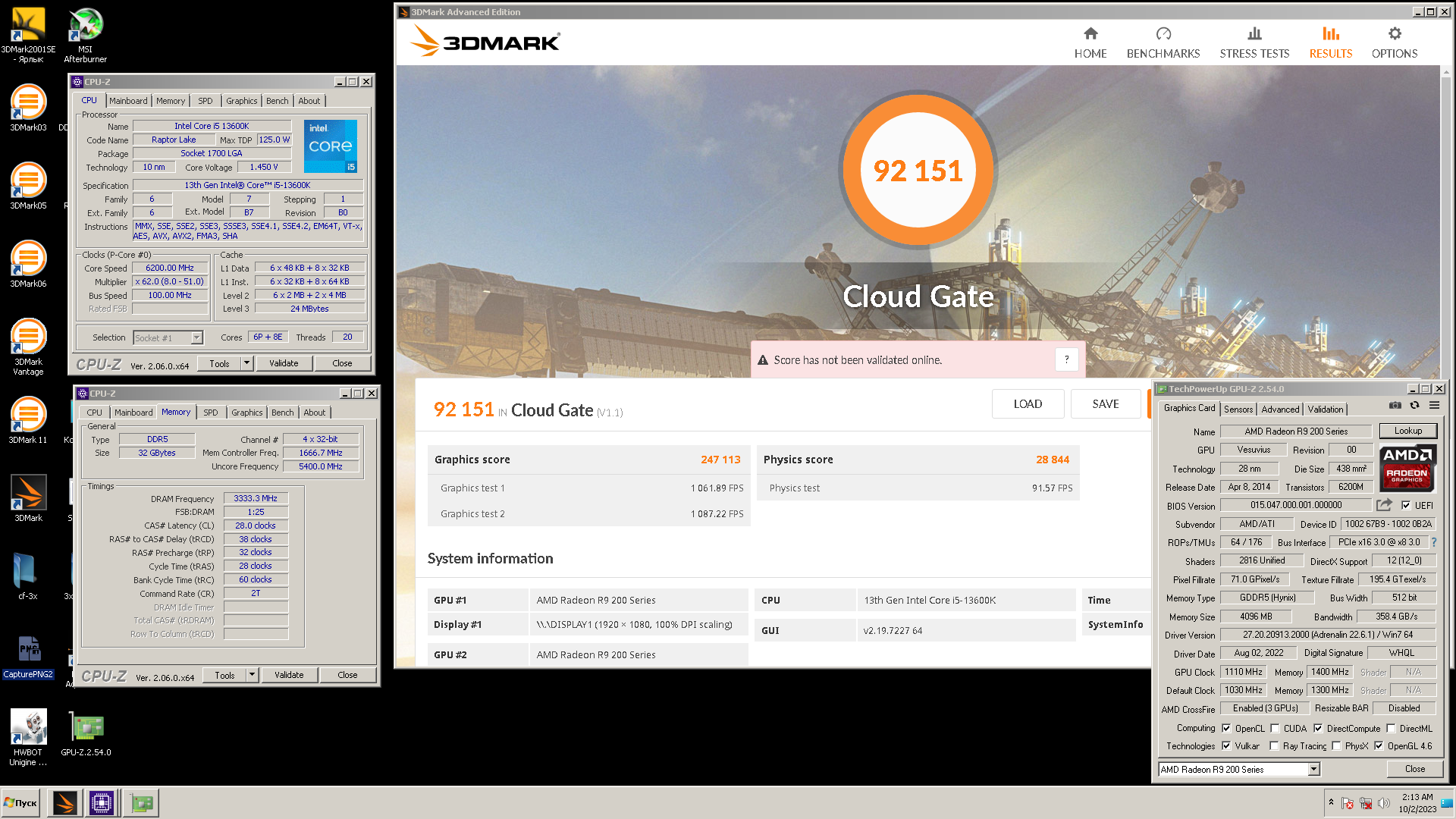Toggle the DirectML checkbox
The height and width of the screenshot is (819, 1456).
coord(1391,728)
